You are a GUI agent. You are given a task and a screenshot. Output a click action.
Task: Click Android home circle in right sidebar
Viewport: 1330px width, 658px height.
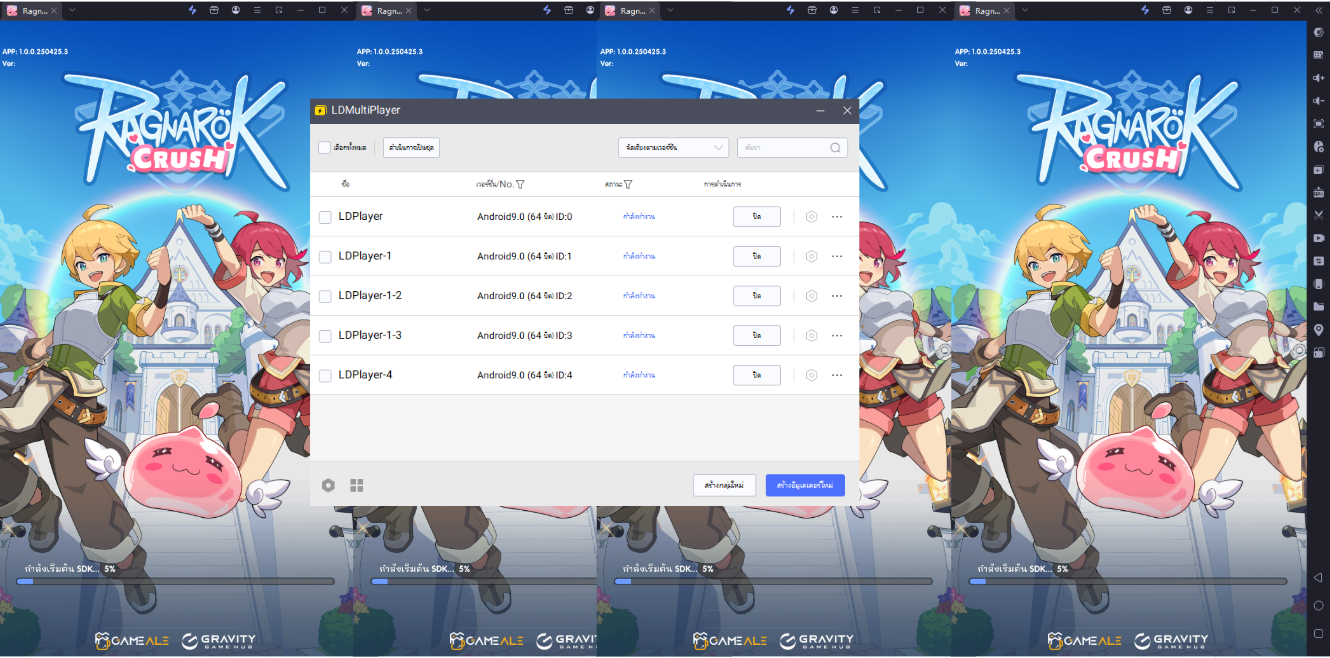(1319, 605)
